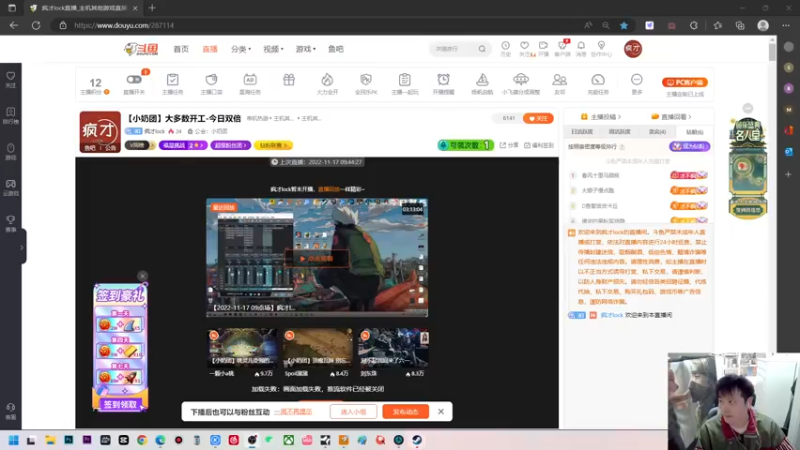Expand the left sidebar with arrow handle
Viewport: 800px width, 450px height.
click(x=21, y=247)
